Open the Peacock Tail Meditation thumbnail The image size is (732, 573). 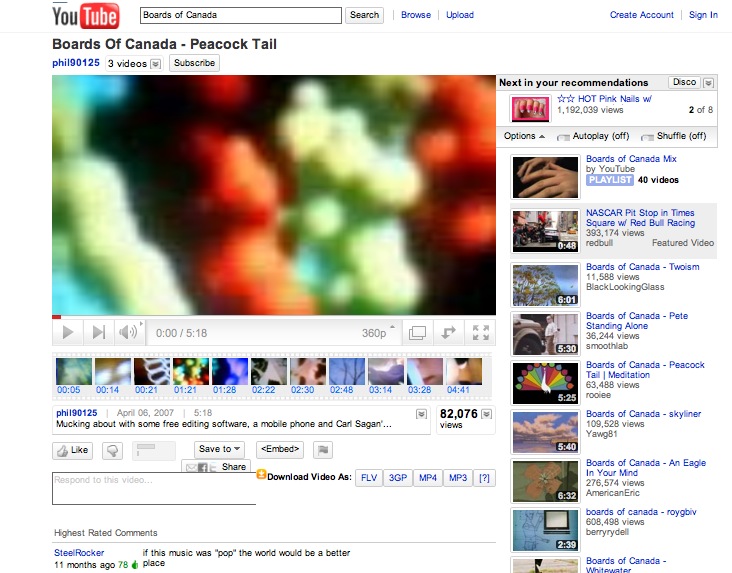click(545, 383)
